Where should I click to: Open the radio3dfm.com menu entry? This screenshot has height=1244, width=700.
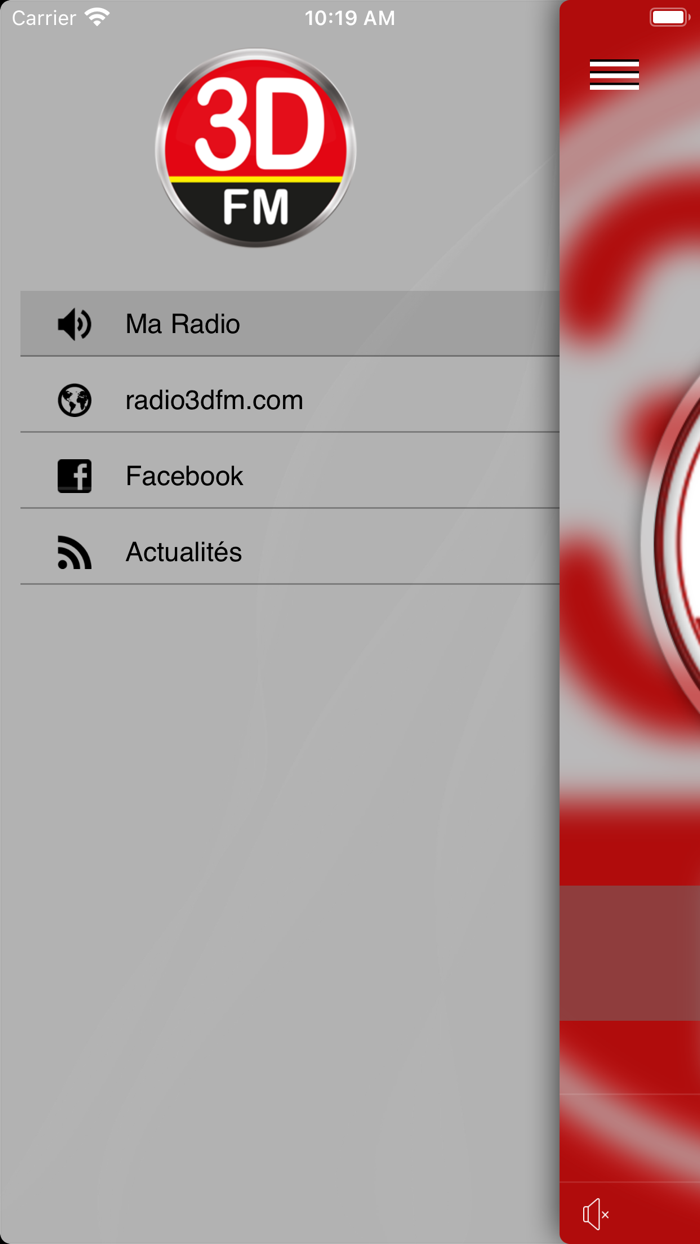point(290,400)
